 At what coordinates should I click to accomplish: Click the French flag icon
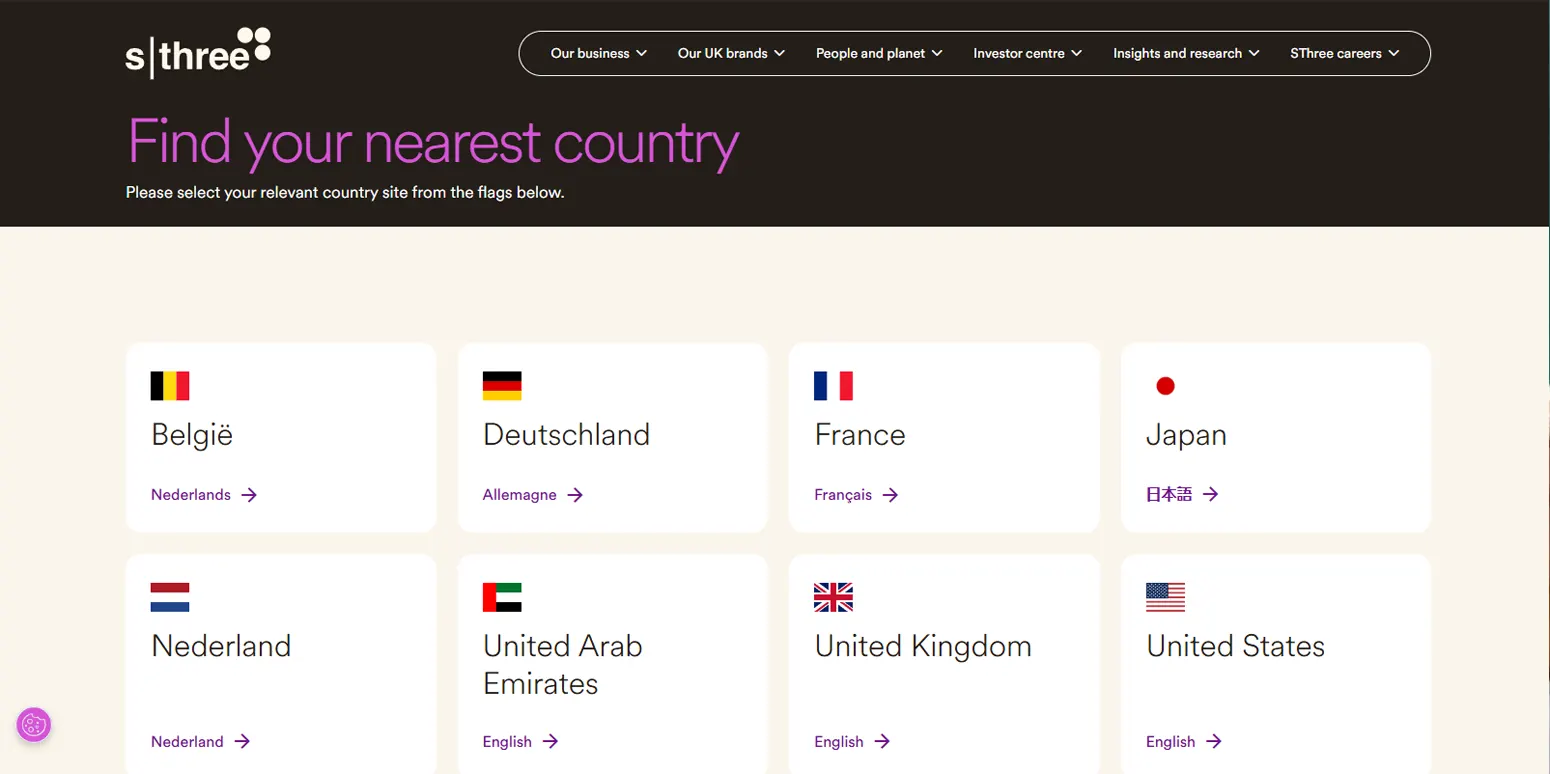834,386
